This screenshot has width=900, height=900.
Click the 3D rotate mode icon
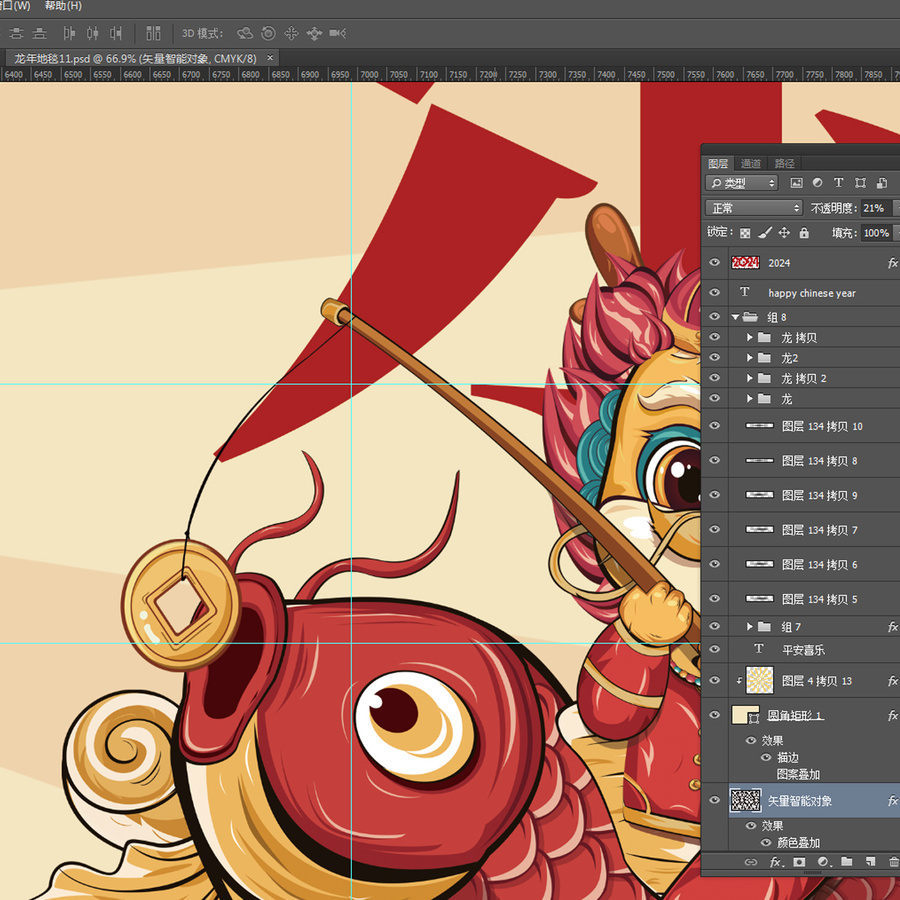click(245, 33)
